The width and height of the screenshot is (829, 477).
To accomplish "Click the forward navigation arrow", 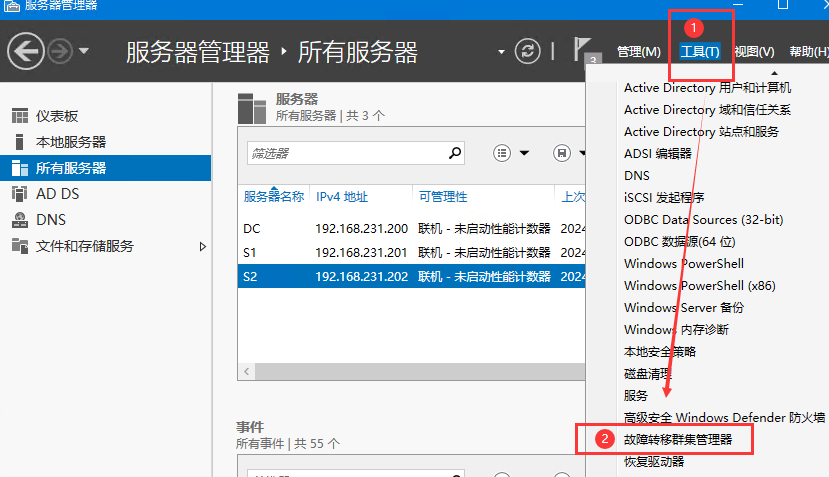I will (x=59, y=51).
